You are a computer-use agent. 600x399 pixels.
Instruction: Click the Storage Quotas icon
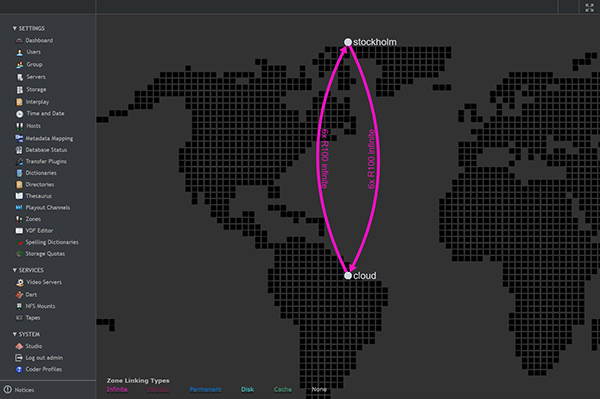point(19,254)
